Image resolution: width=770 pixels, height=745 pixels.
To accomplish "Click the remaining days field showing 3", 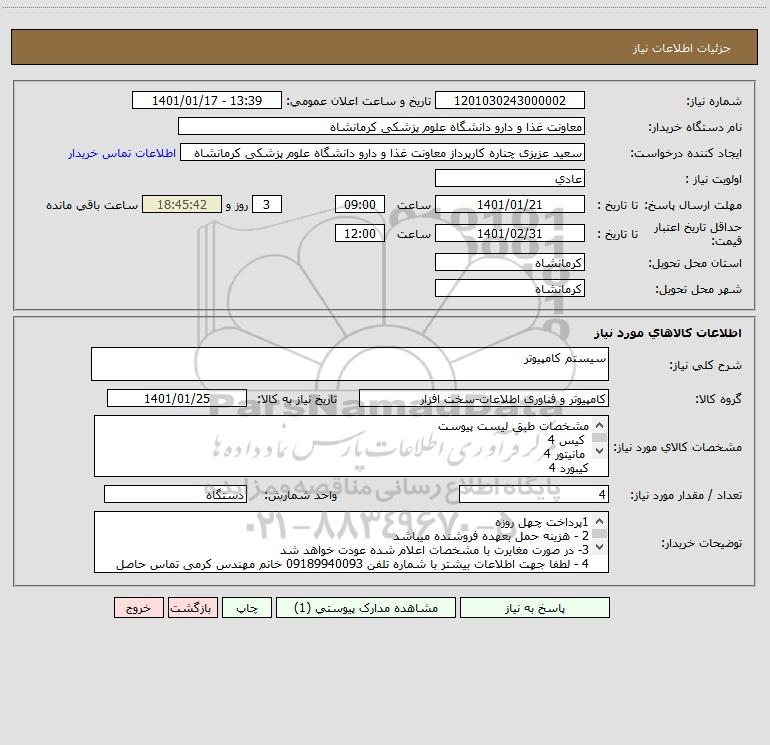I will click(x=267, y=204).
